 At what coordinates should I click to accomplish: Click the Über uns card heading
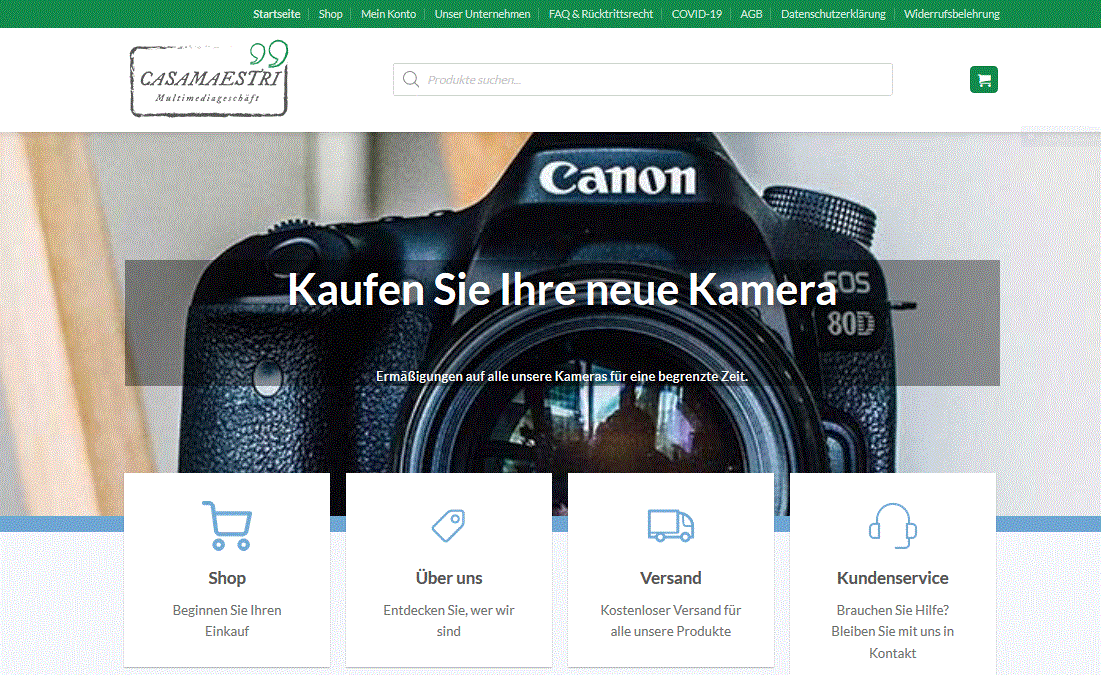click(x=449, y=578)
